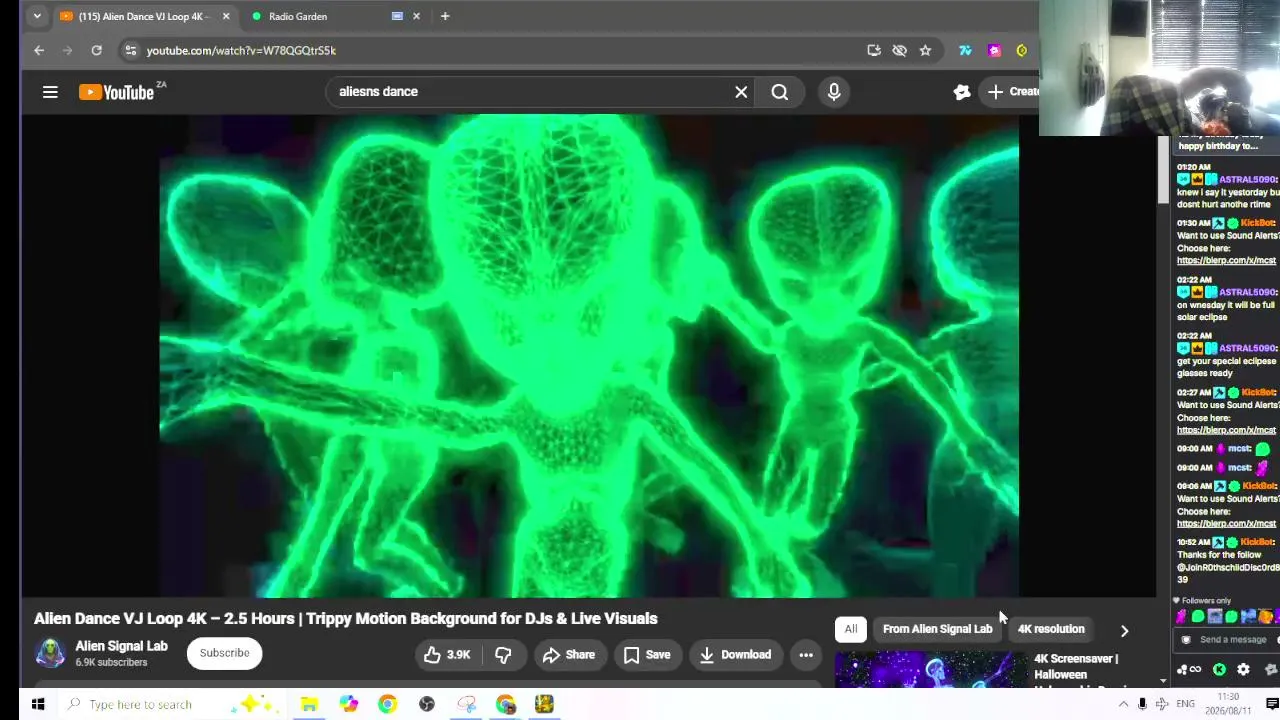Click the pink extension icon in toolbar
Image resolution: width=1280 pixels, height=720 pixels.
point(994,50)
